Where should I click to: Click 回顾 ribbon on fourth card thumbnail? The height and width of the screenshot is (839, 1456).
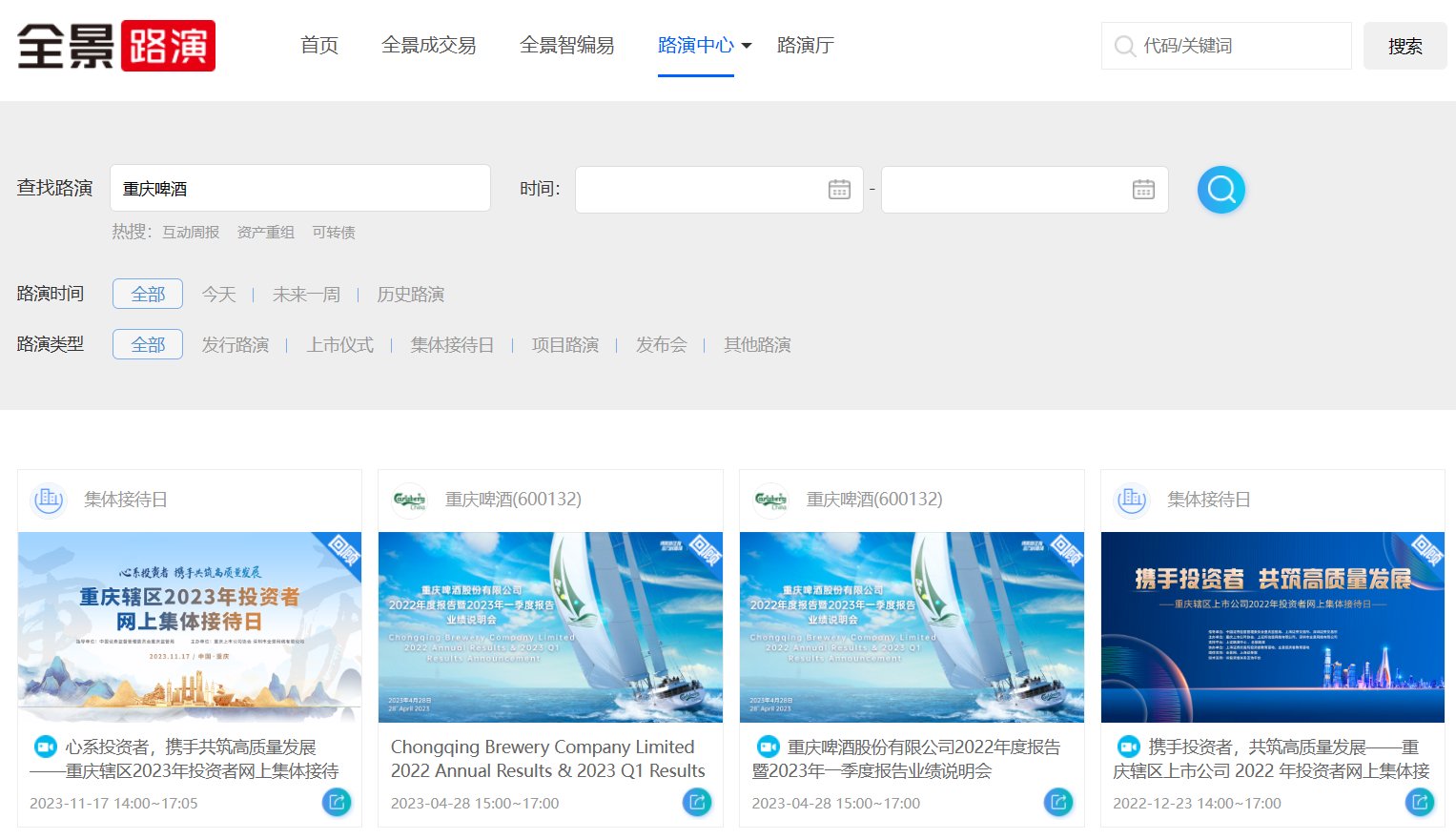[x=1426, y=551]
